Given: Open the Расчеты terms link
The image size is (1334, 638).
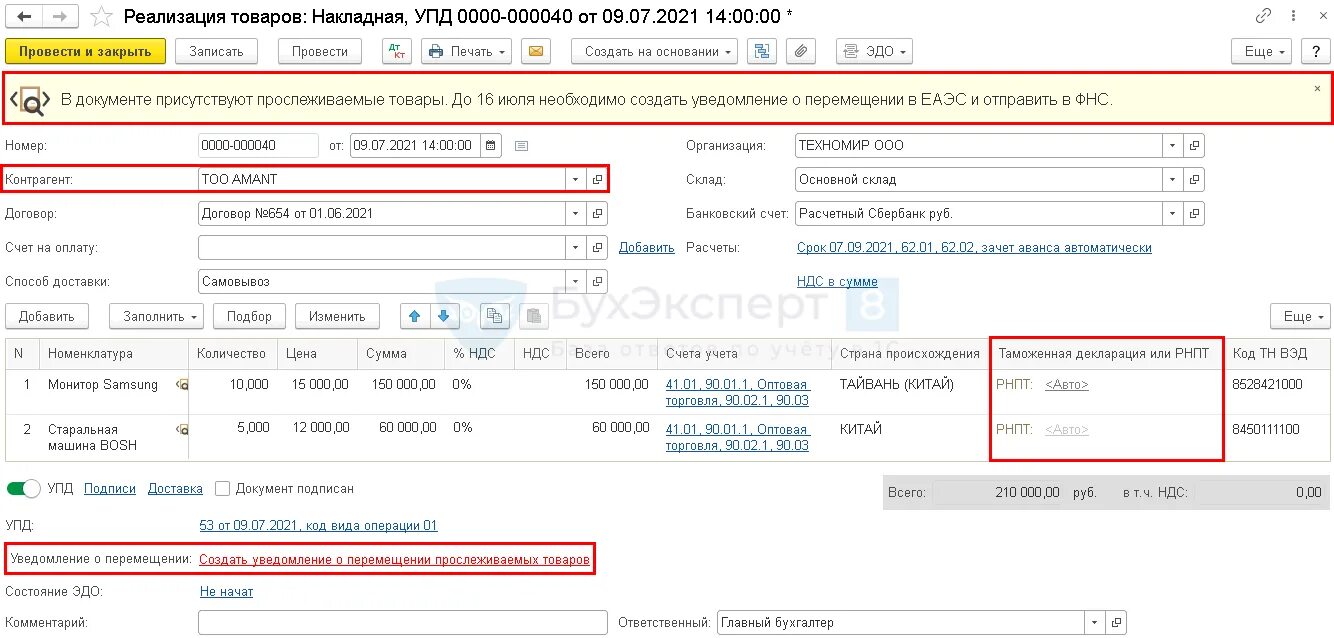Looking at the screenshot, I should 974,248.
